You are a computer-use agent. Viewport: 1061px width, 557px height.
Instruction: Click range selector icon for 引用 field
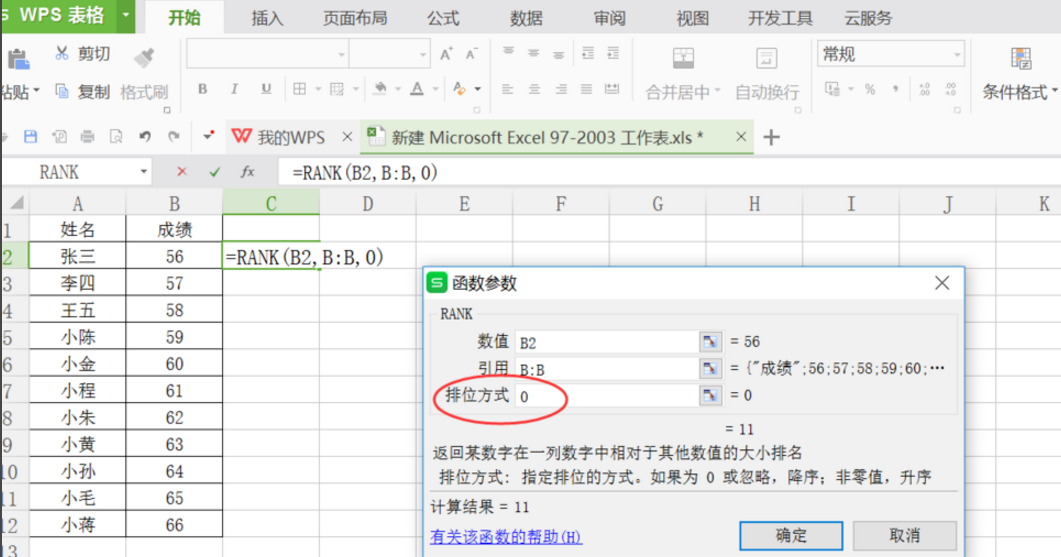click(x=710, y=368)
